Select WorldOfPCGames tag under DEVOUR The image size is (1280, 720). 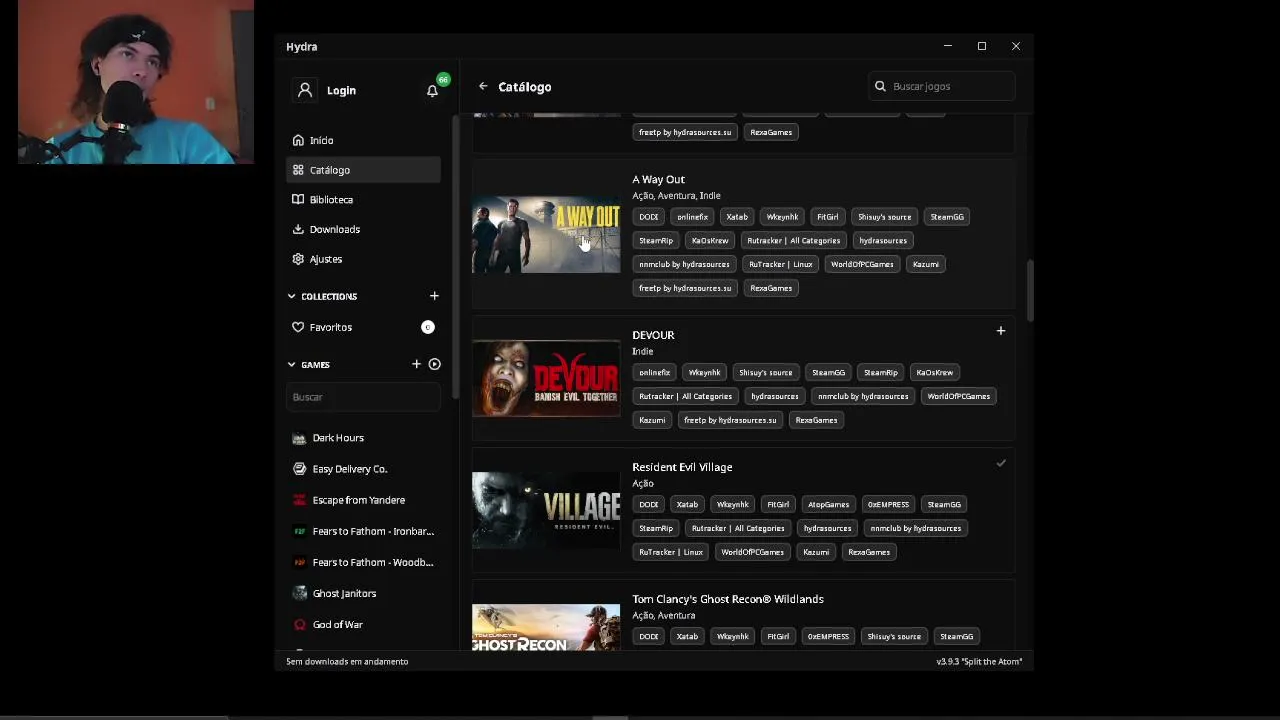point(958,397)
